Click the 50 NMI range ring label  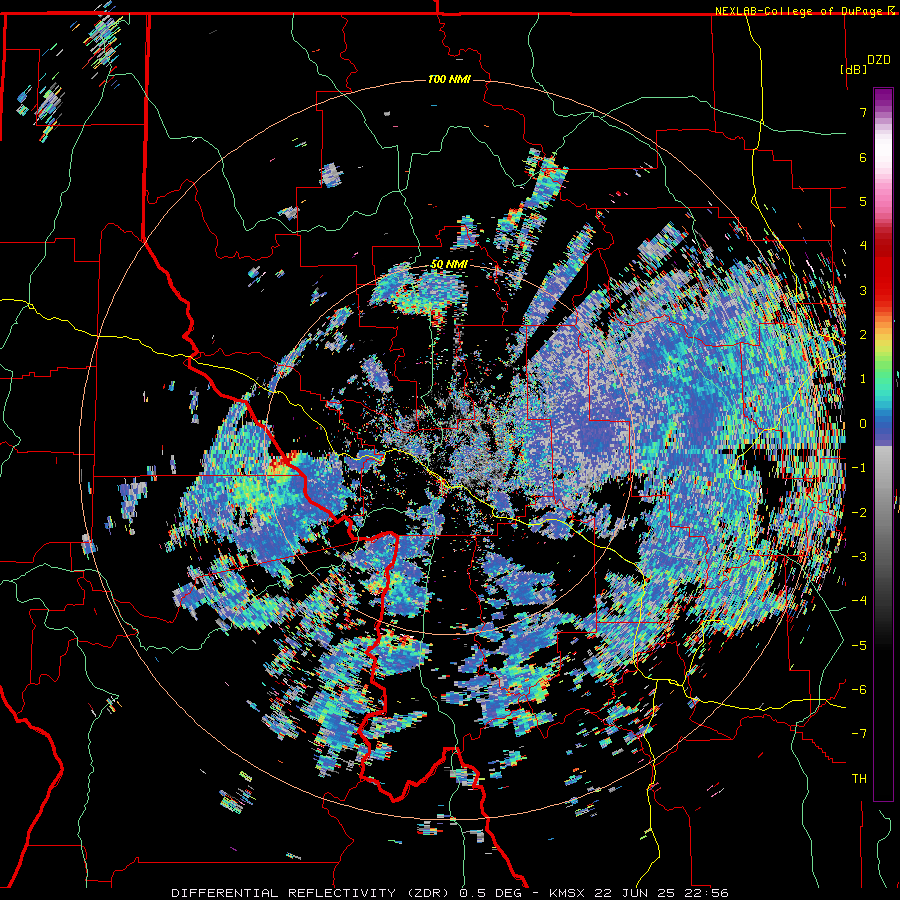pos(449,265)
